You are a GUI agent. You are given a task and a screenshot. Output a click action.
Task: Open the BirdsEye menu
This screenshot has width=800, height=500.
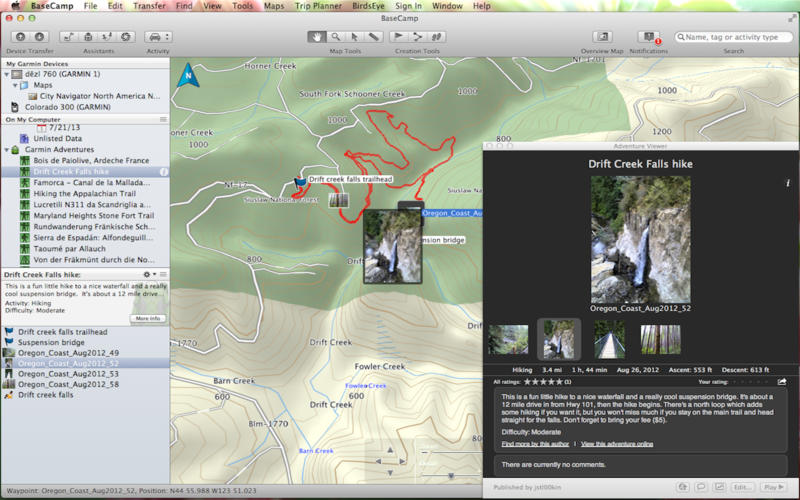click(365, 6)
